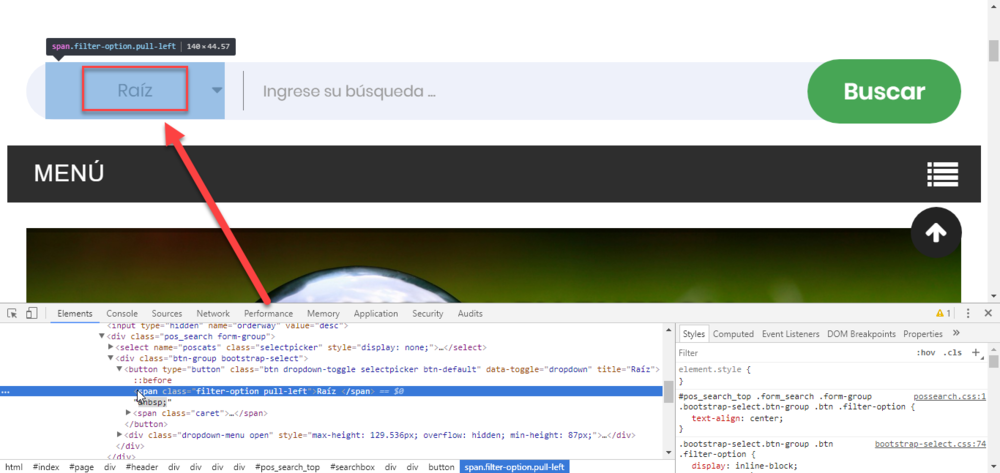Viewport: 1000px width, 473px height.
Task: Click #pos_search_top breadcrumb
Action: coord(286,467)
